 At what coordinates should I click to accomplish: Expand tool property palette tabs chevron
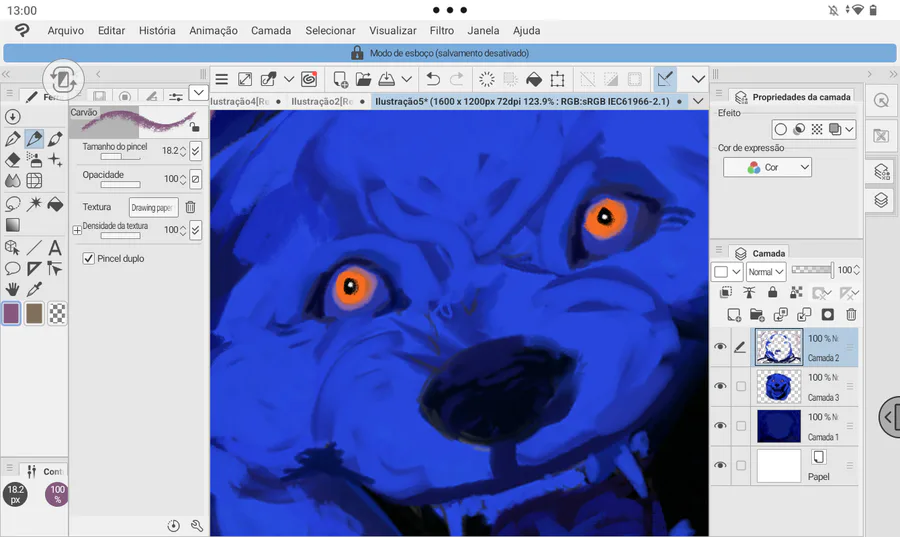(x=199, y=92)
